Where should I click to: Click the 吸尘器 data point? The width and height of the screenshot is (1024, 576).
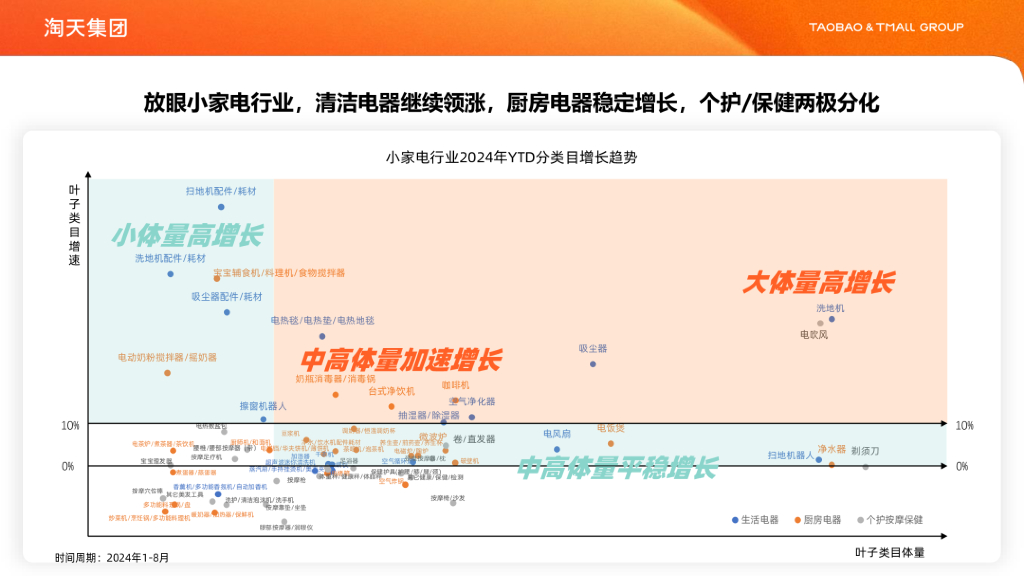click(593, 364)
